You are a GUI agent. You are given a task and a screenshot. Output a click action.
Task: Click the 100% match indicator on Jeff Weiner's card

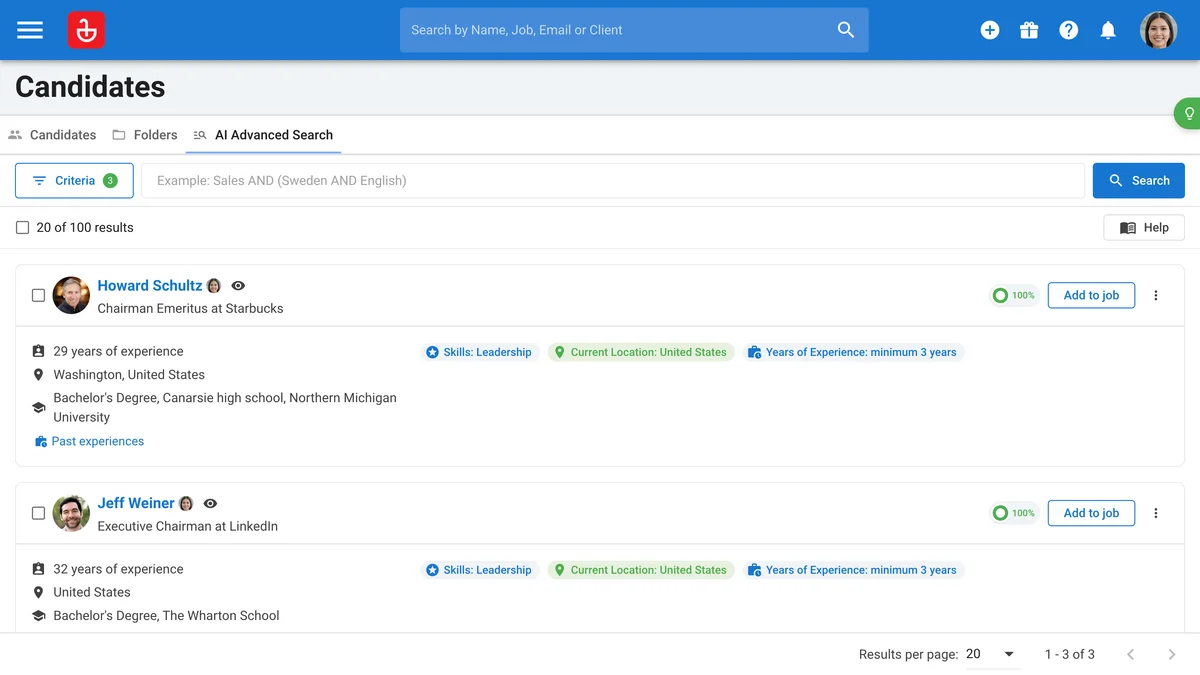(1014, 513)
